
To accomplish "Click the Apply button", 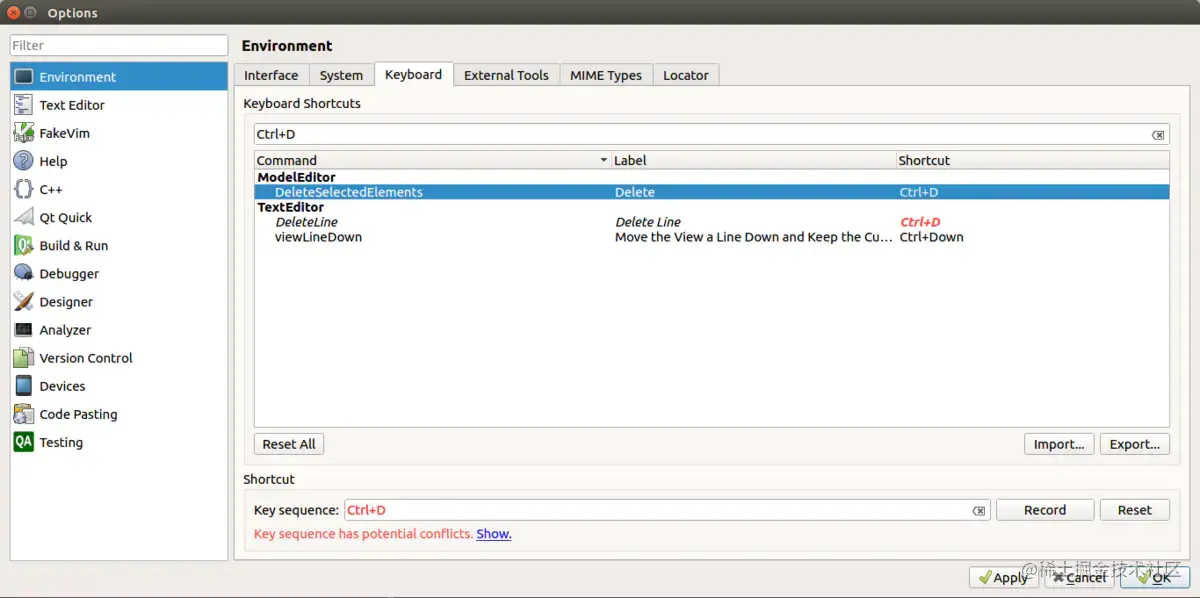I will pos(1003,577).
